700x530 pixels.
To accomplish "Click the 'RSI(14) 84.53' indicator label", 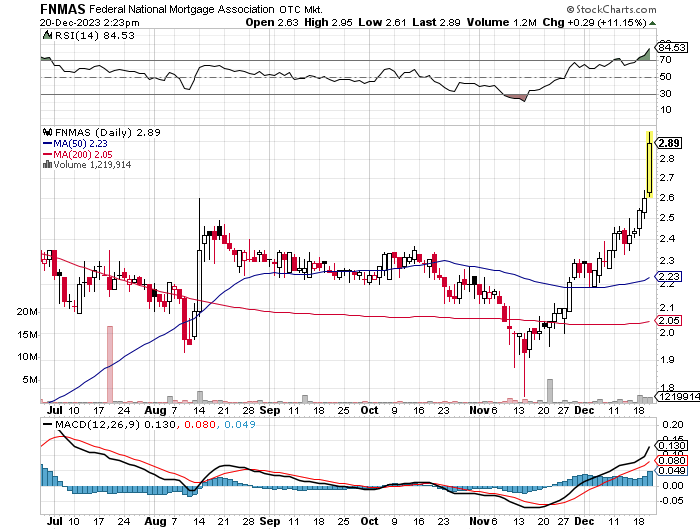I will 95,35.
